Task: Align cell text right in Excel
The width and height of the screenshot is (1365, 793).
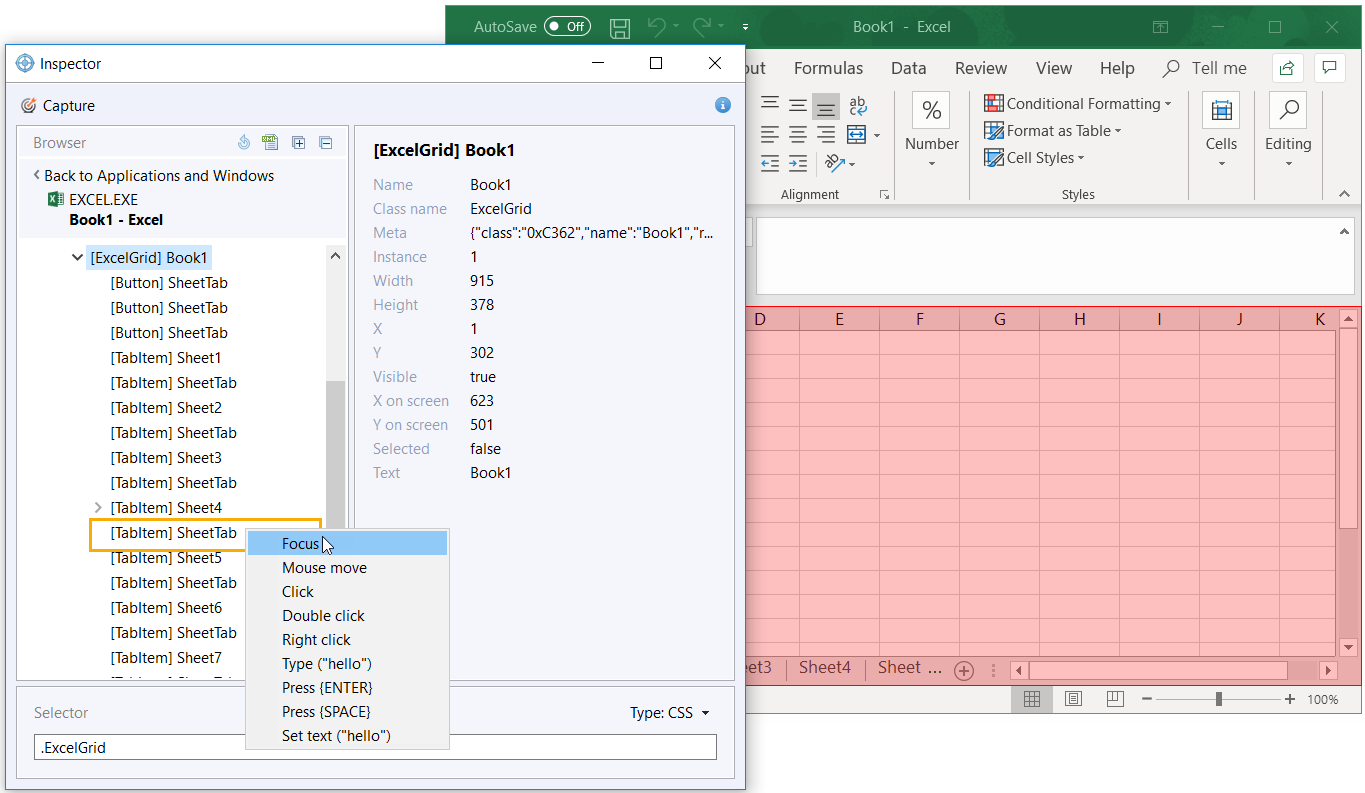Action: click(826, 134)
